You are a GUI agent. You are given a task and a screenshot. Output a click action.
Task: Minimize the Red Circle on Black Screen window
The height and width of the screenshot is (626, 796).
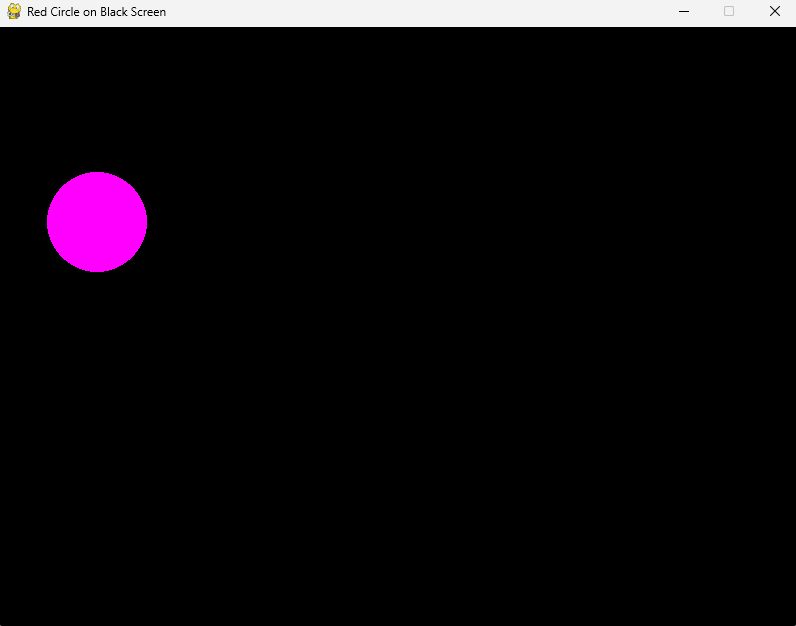(x=684, y=12)
